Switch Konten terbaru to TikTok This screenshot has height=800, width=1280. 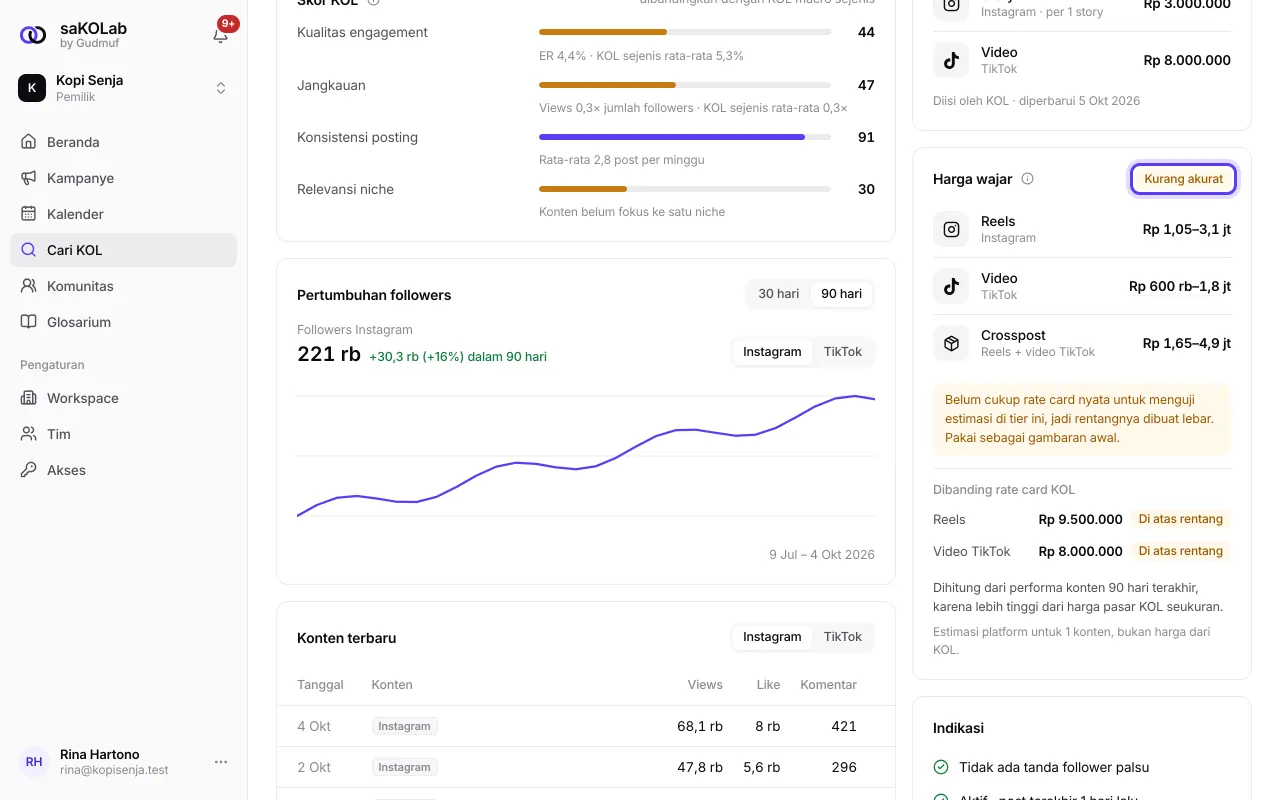click(843, 637)
